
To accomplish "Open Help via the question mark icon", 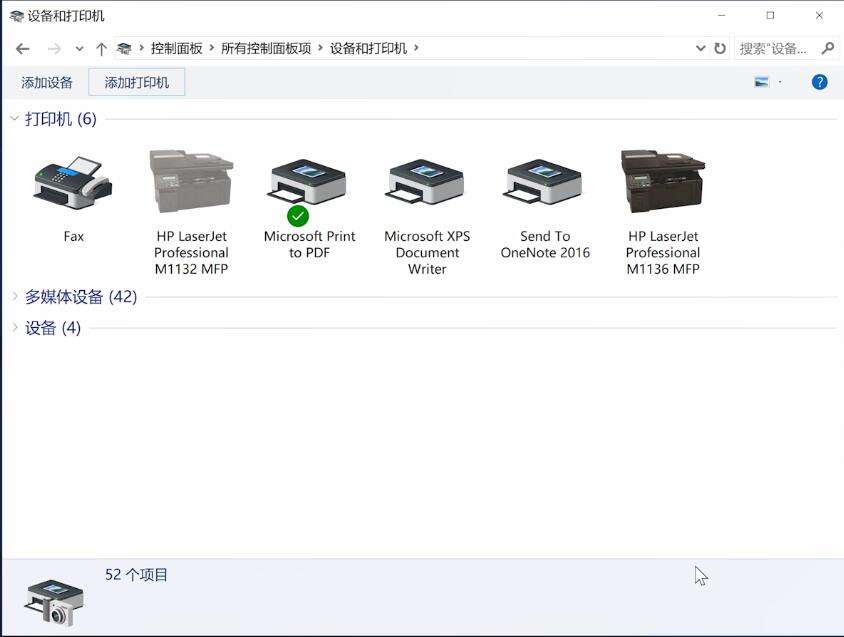I will click(x=819, y=81).
